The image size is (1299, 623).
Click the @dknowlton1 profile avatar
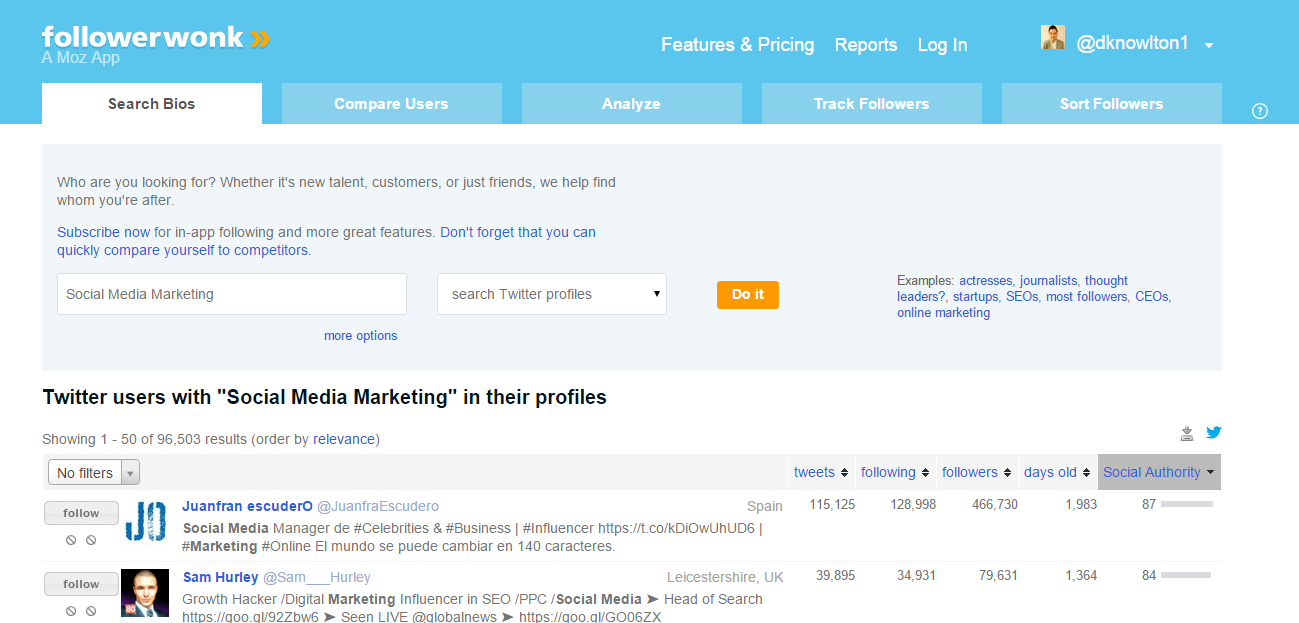tap(1053, 38)
